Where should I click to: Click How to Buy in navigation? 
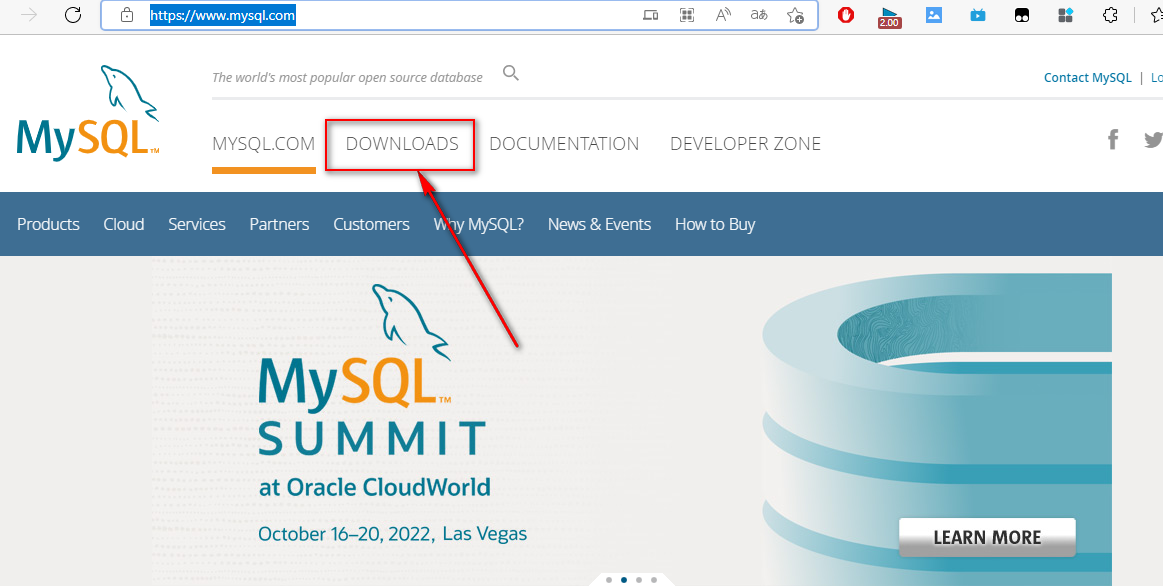coord(715,224)
